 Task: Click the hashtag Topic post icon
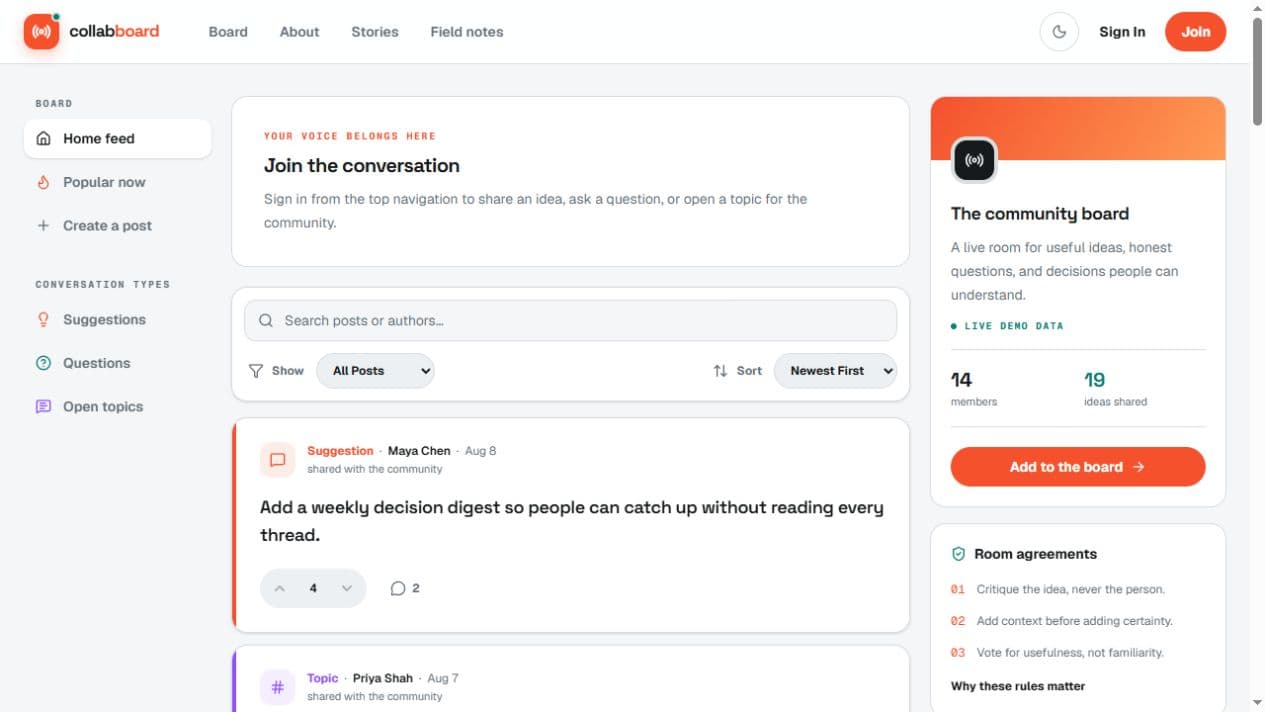click(x=278, y=687)
